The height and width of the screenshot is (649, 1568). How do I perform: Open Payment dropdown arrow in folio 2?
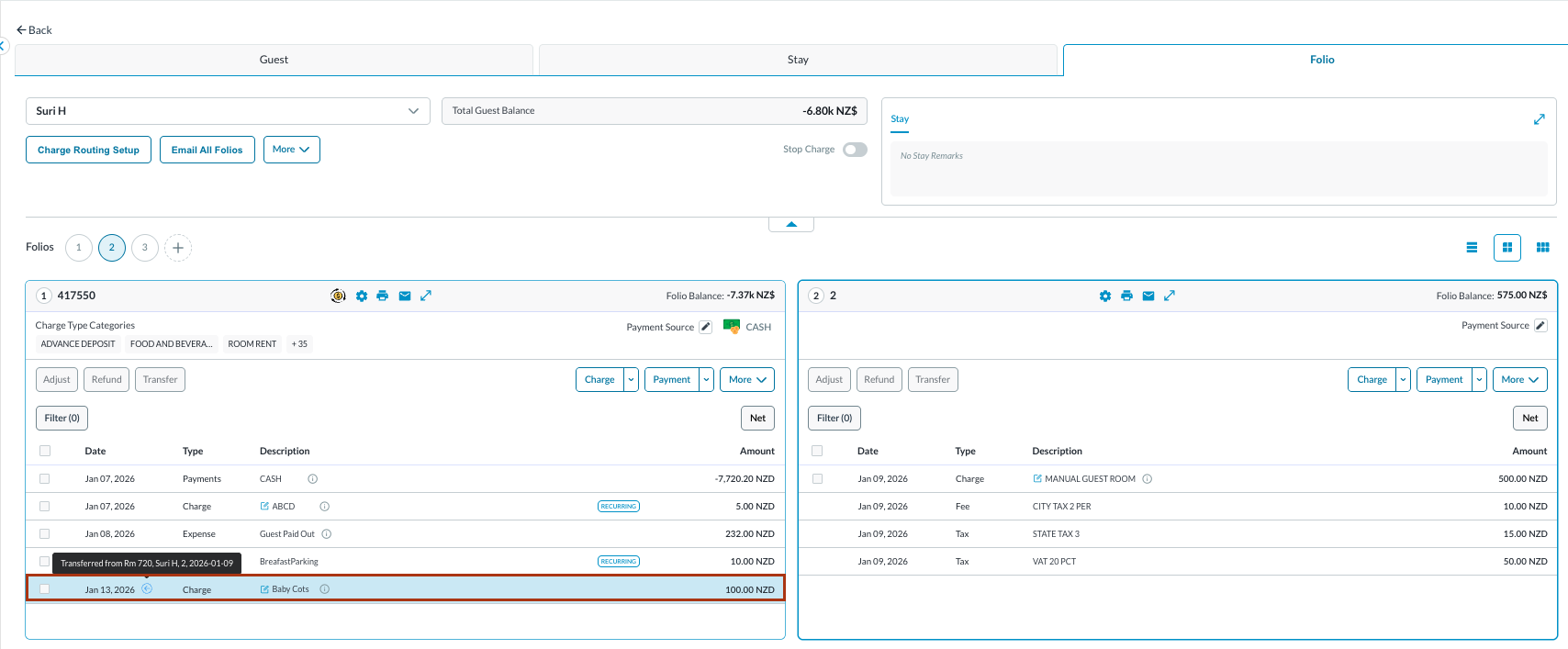point(1479,380)
